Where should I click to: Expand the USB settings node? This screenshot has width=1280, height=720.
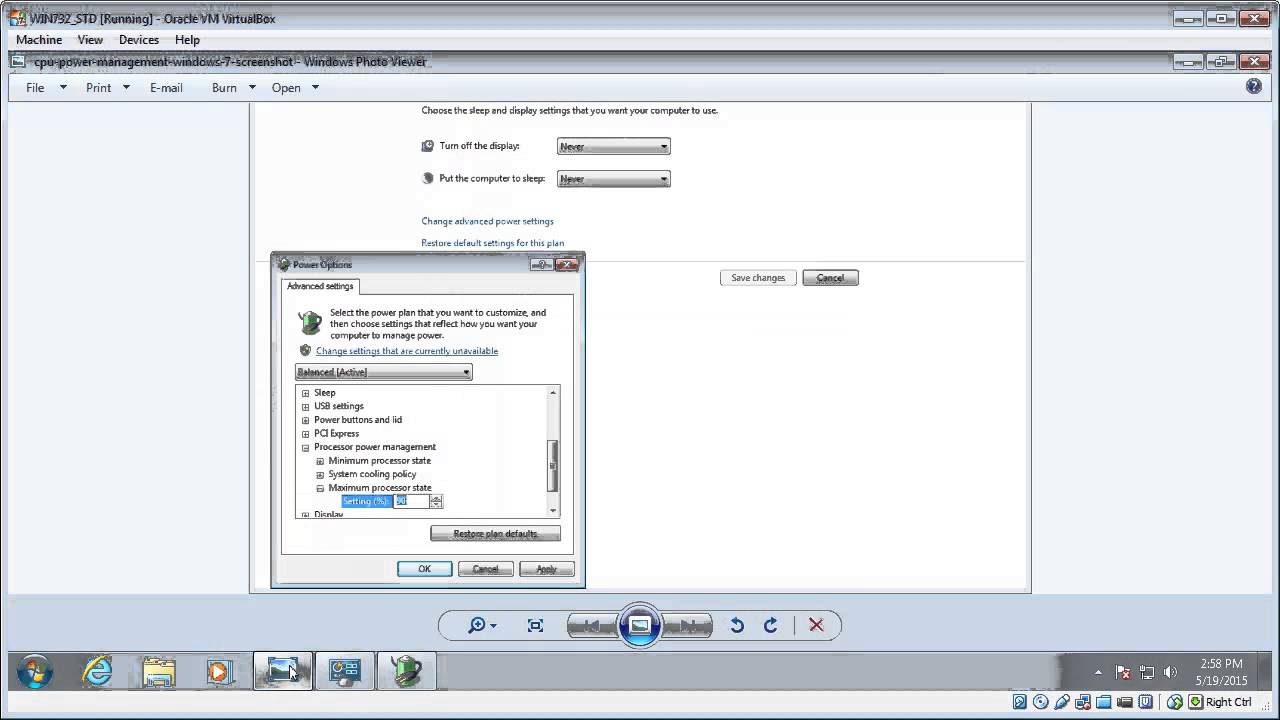tap(306, 407)
